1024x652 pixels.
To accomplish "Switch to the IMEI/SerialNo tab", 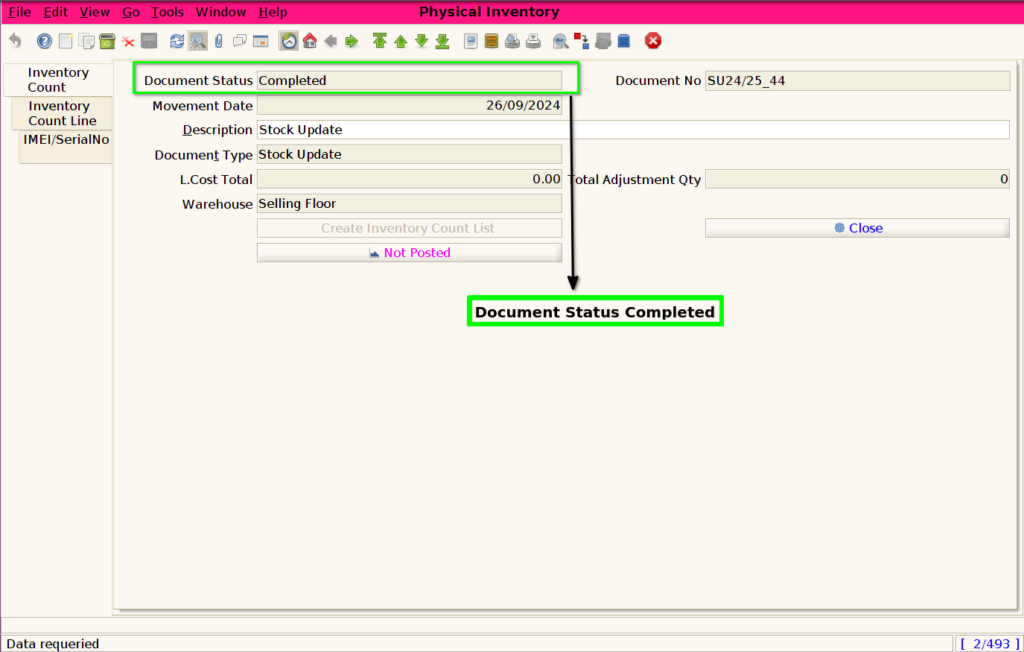I will [66, 146].
